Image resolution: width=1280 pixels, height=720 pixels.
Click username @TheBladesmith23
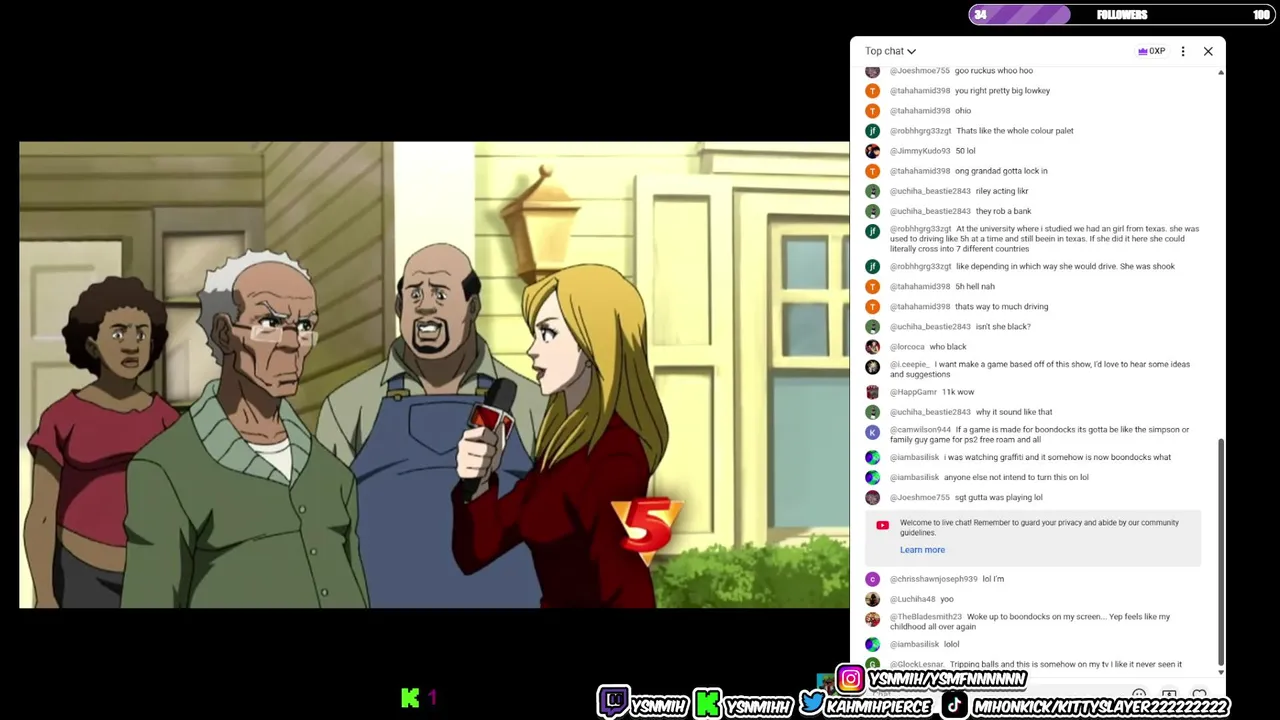926,617
